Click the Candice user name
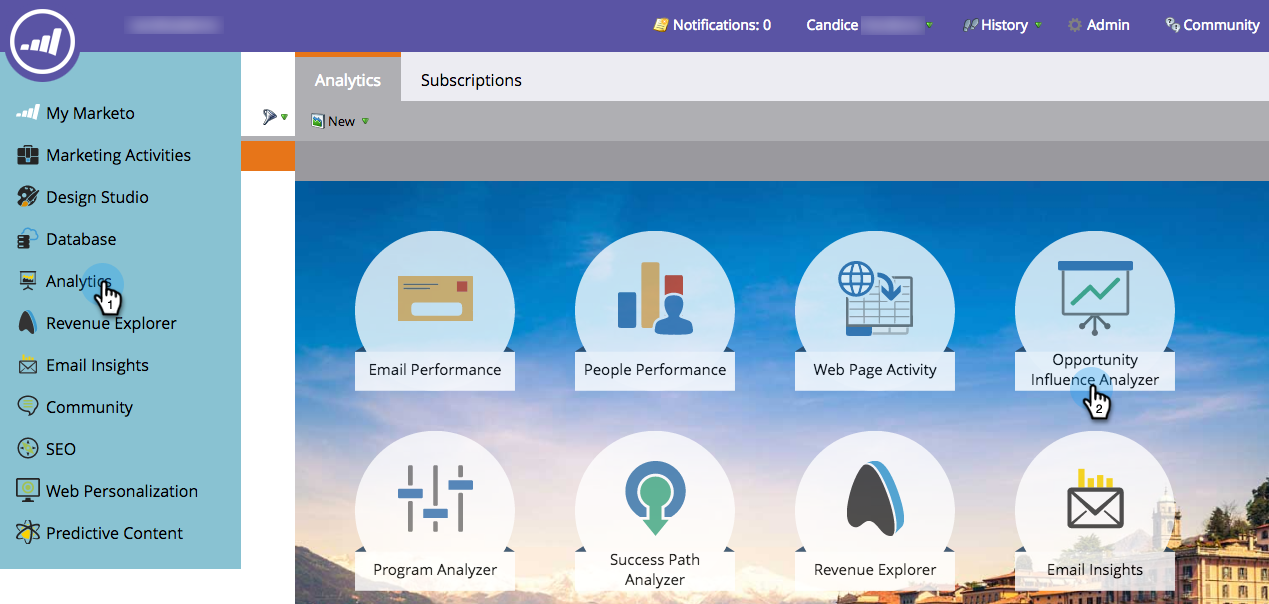 tap(832, 25)
